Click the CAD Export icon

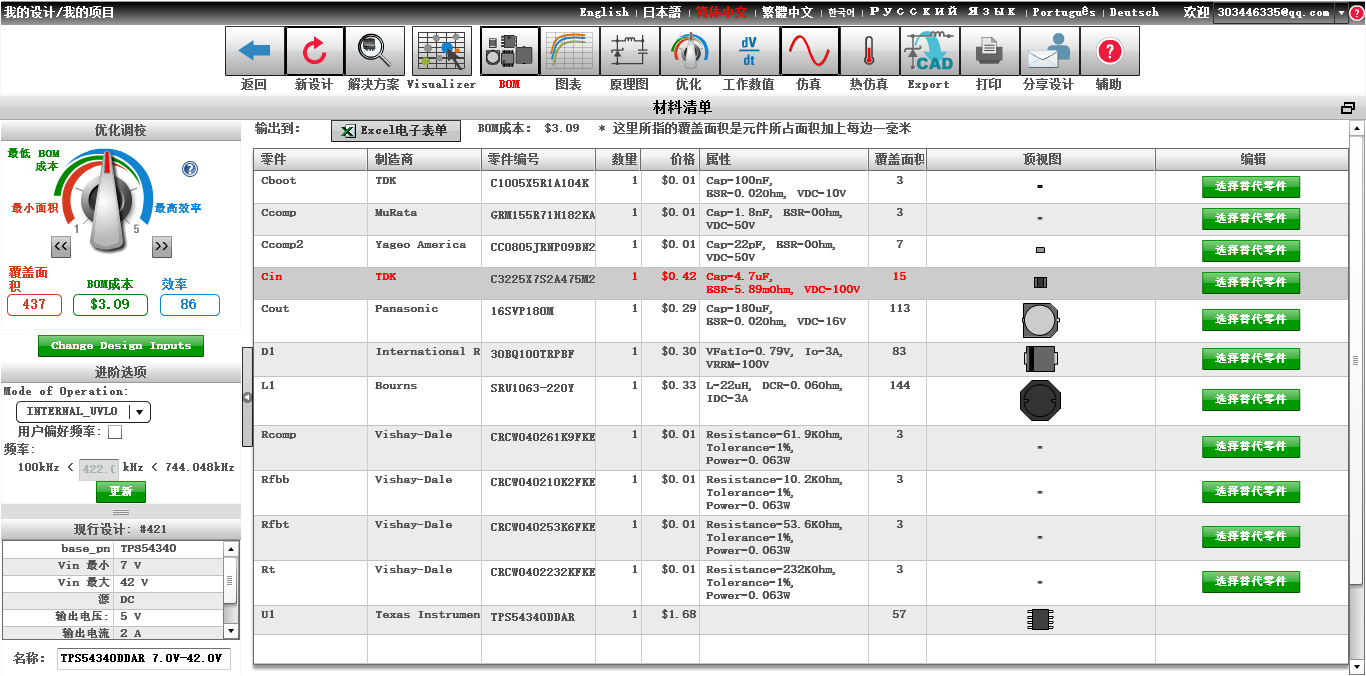point(929,51)
